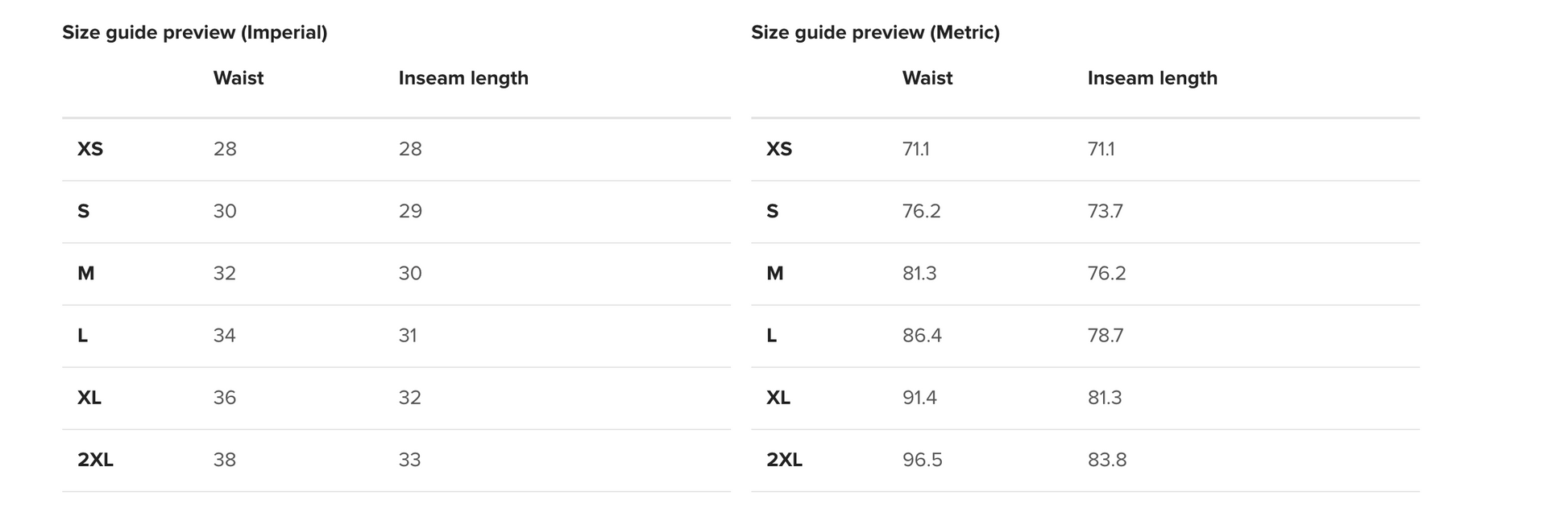The image size is (1568, 529).
Task: Click the 38 waist value for 2XL
Action: (x=225, y=460)
